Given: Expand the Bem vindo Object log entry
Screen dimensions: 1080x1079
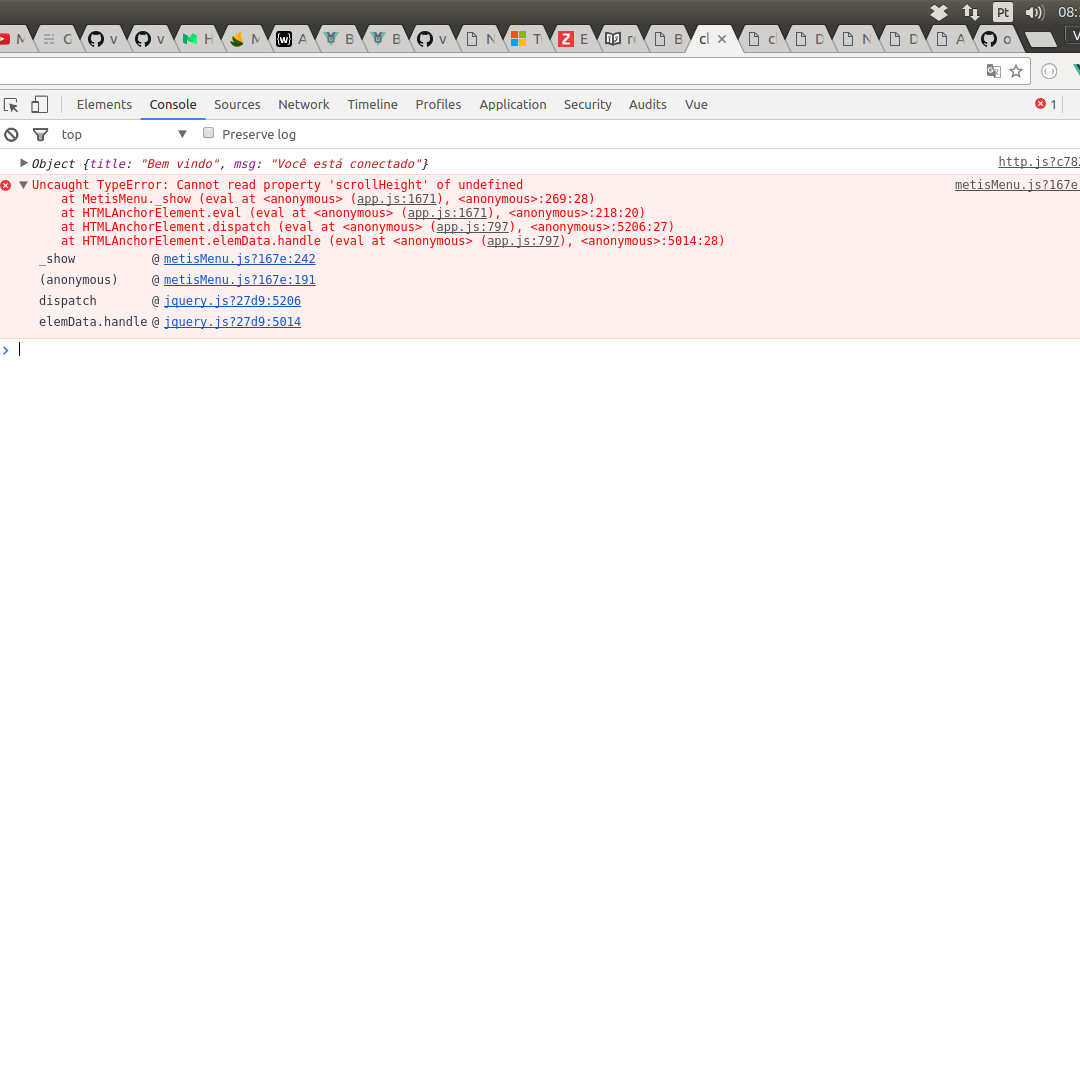Looking at the screenshot, I should 23,163.
